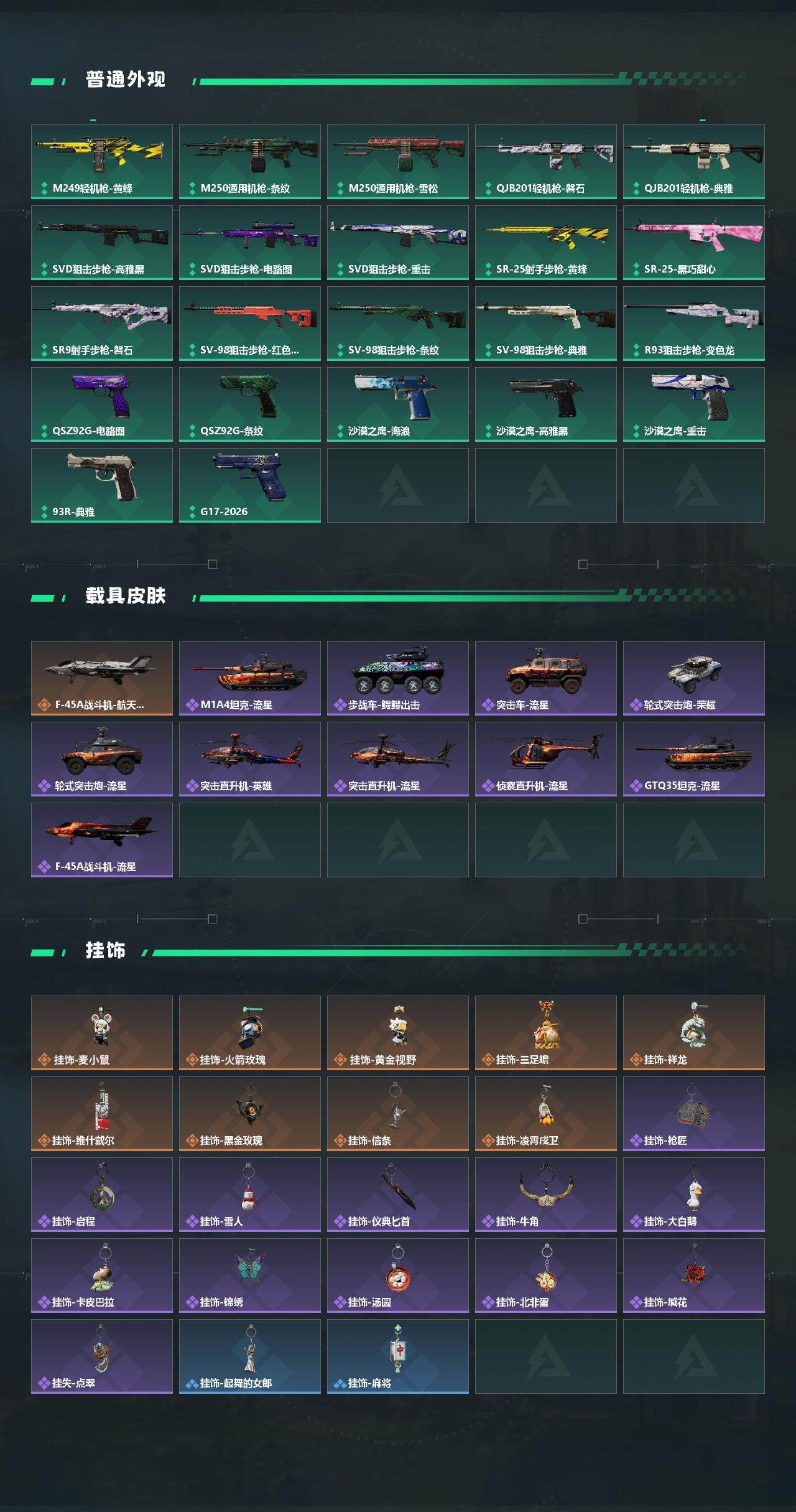Click the 普通外观 section header
The image size is (796, 1512).
[x=126, y=80]
